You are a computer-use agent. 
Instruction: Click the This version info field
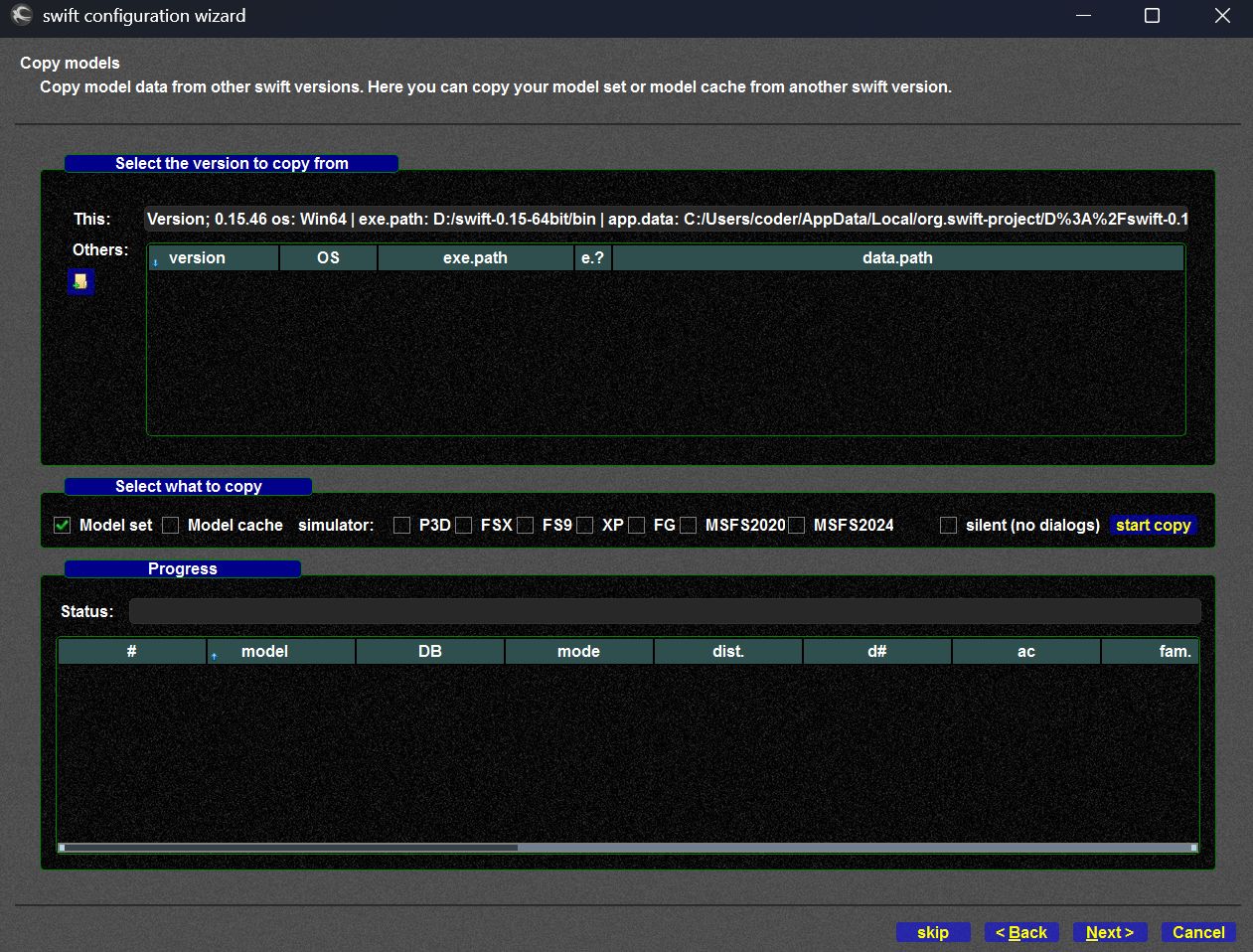666,219
